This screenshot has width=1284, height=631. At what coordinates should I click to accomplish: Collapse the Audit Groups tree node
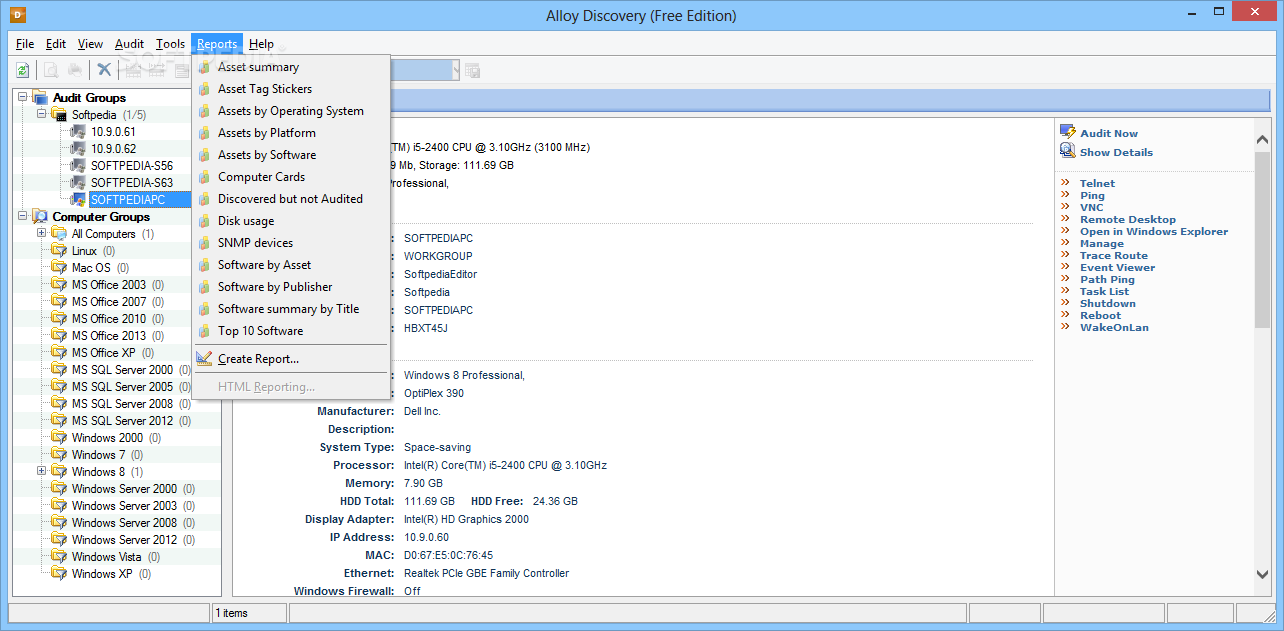click(x=23, y=98)
